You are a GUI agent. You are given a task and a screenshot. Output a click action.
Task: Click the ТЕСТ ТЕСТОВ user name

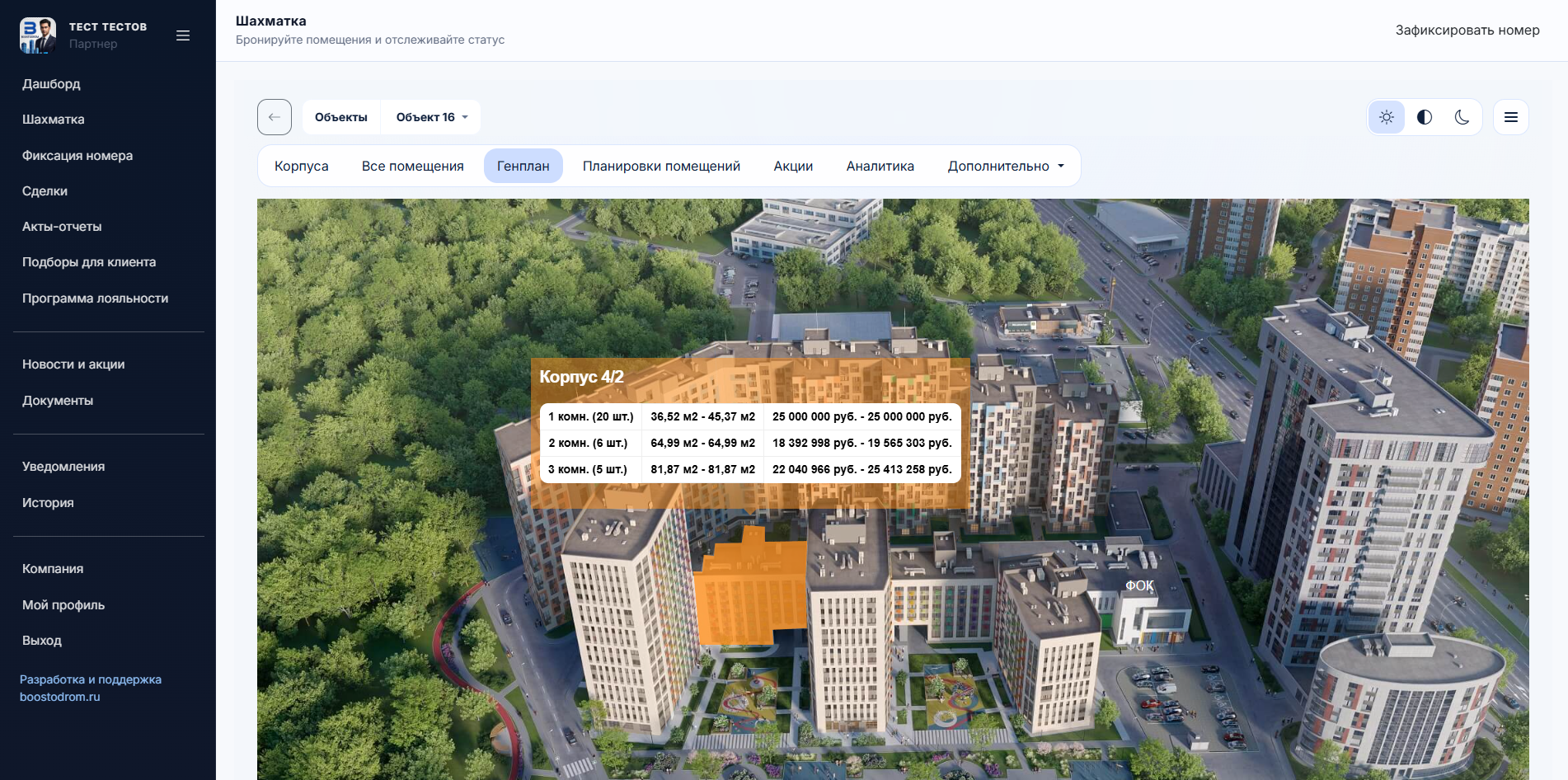coord(108,26)
